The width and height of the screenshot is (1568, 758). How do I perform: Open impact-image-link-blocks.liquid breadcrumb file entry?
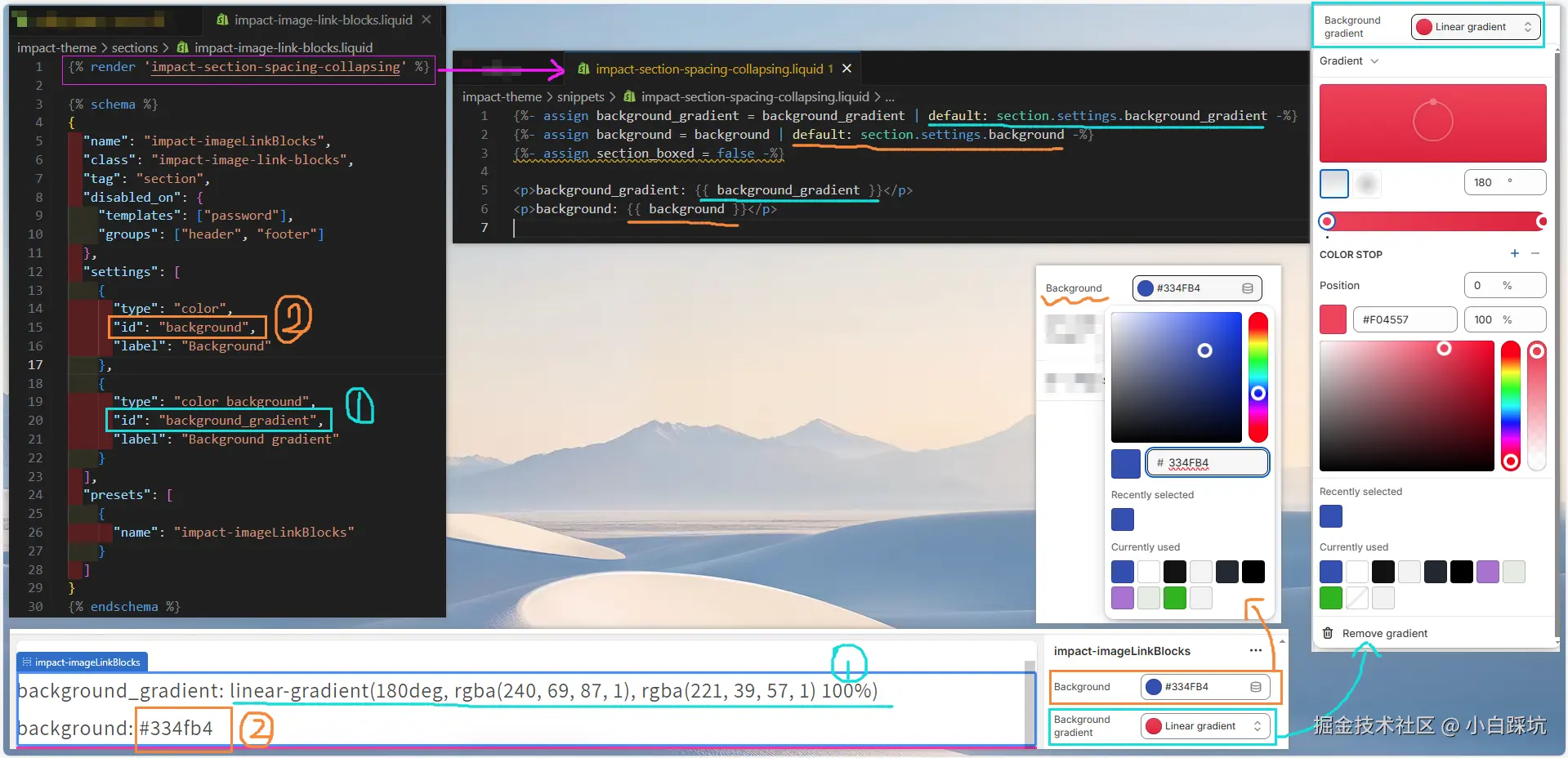click(283, 48)
